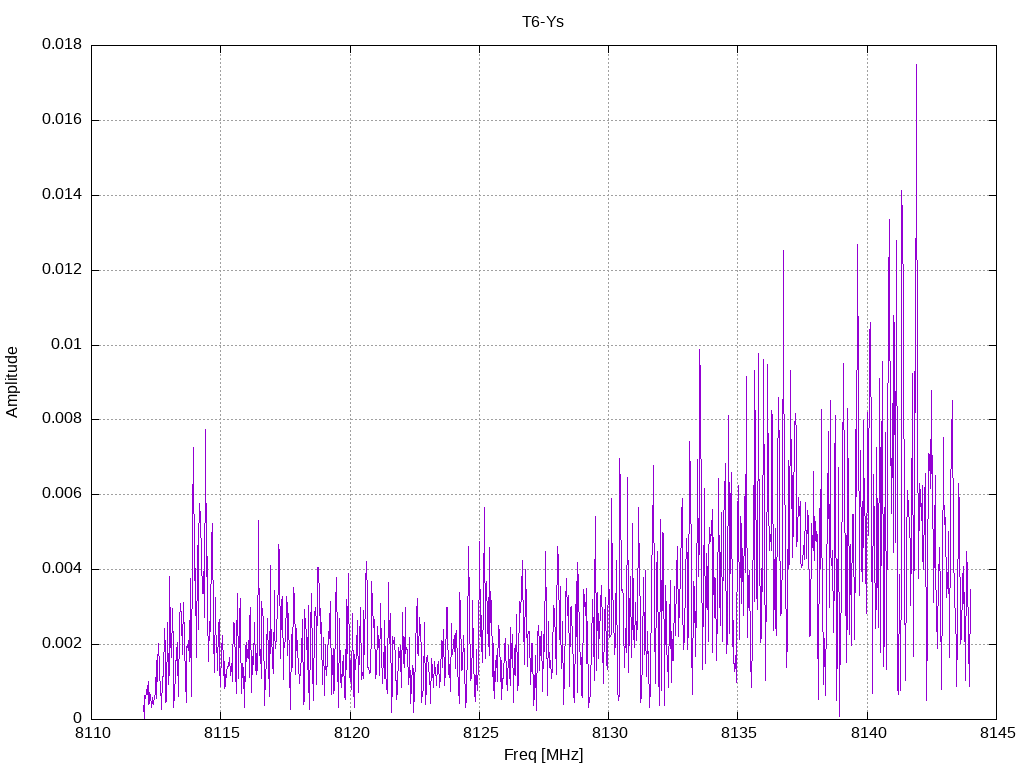Click the 0.018 y-axis tick label
The image size is (1024, 768).
pos(62,44)
